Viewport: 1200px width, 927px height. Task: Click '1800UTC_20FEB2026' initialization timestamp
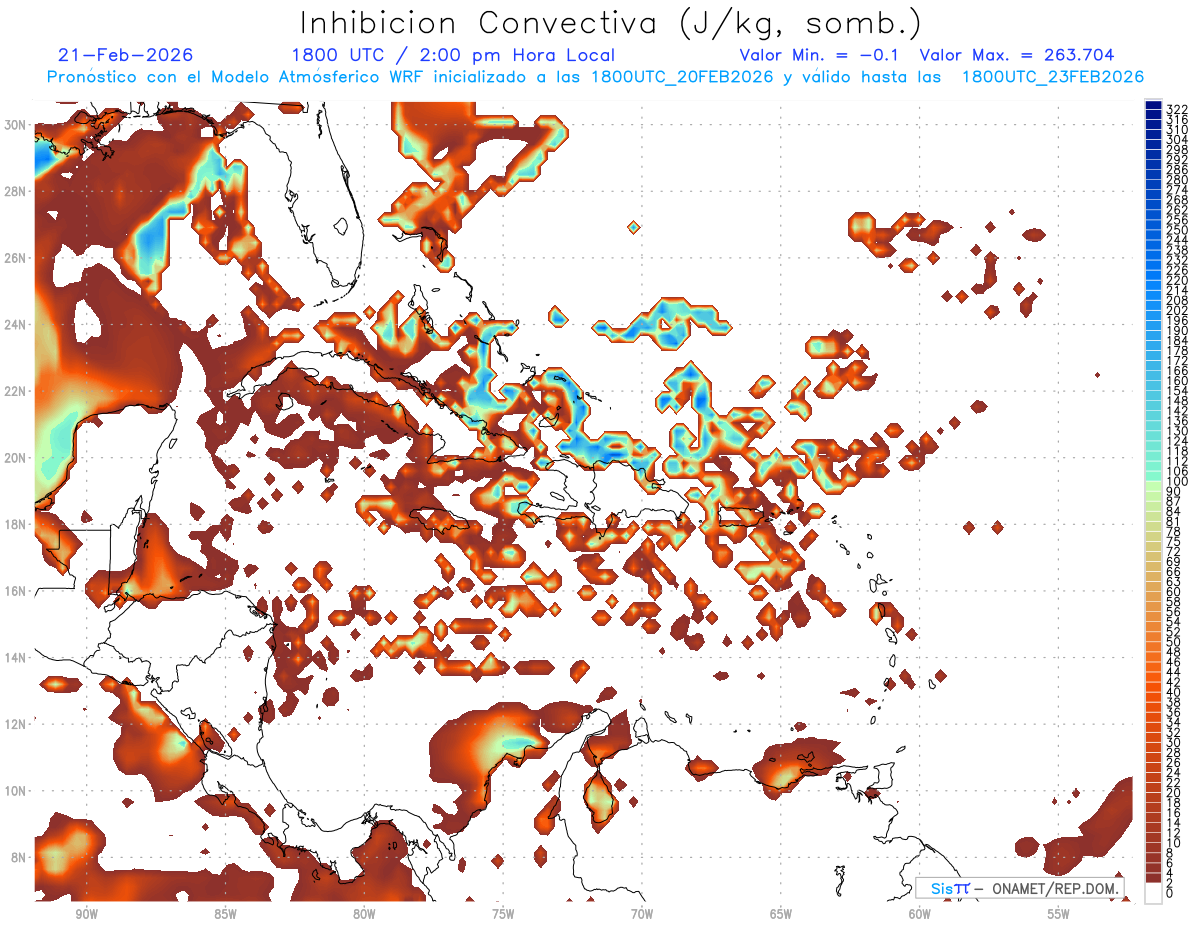pos(682,77)
